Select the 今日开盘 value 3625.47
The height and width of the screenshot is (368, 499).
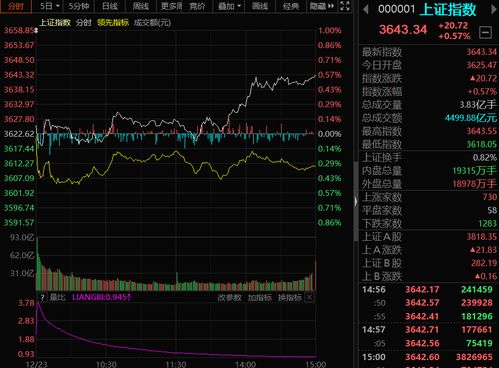coord(481,65)
